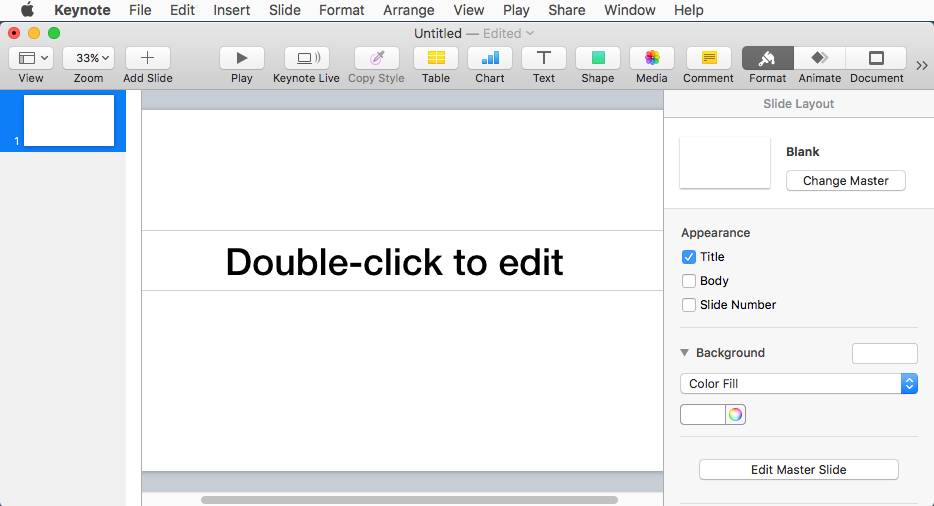Viewport: 934px width, 506px height.
Task: Click the horizontal canvas scrollbar
Action: 409,500
